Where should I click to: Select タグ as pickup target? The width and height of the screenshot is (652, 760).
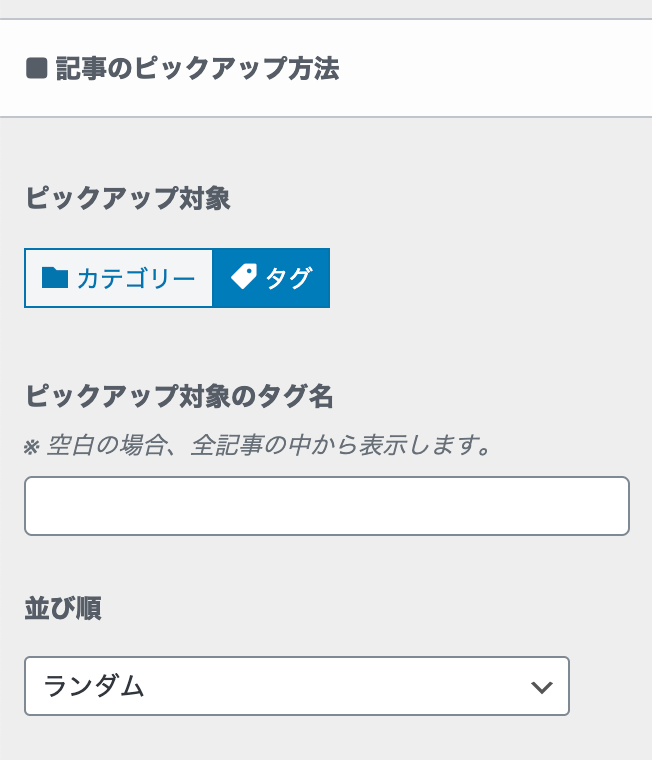pyautogui.click(x=271, y=278)
